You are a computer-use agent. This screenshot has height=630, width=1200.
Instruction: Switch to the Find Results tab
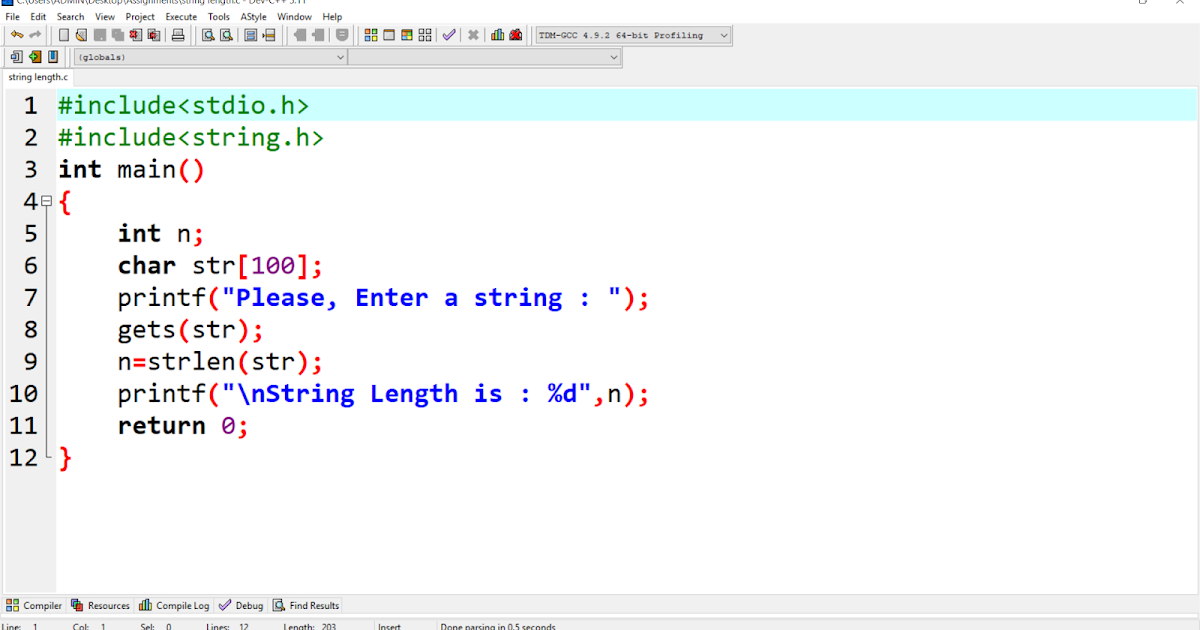[306, 605]
